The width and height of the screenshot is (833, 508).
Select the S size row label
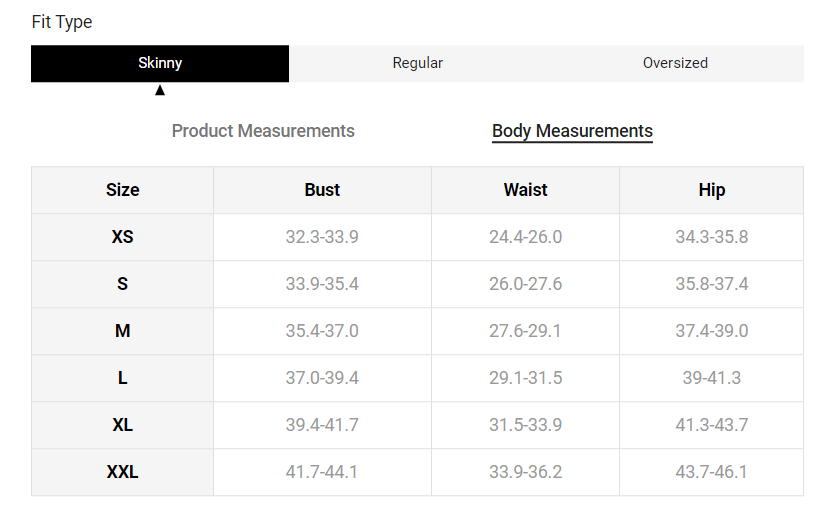pos(122,284)
